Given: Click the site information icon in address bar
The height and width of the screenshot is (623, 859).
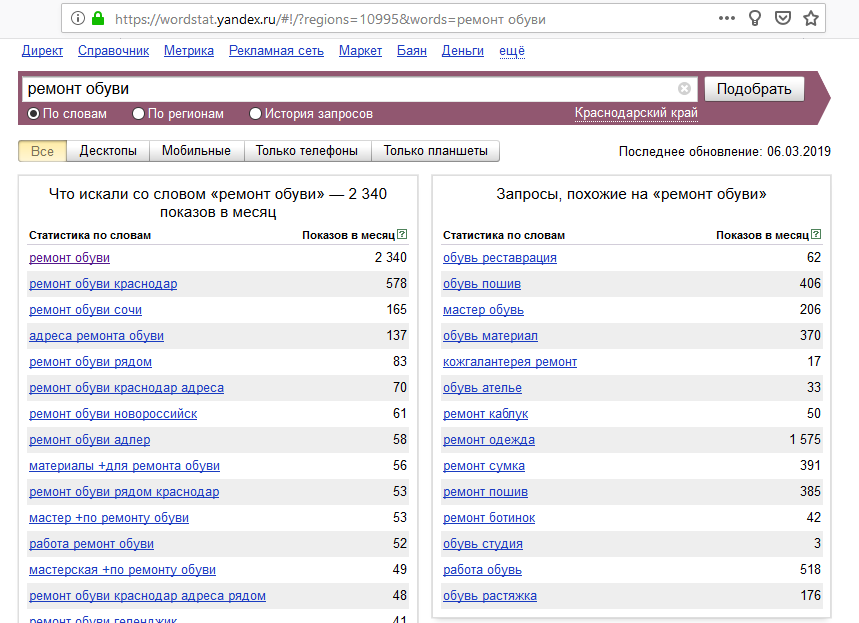Looking at the screenshot, I should (78, 19).
